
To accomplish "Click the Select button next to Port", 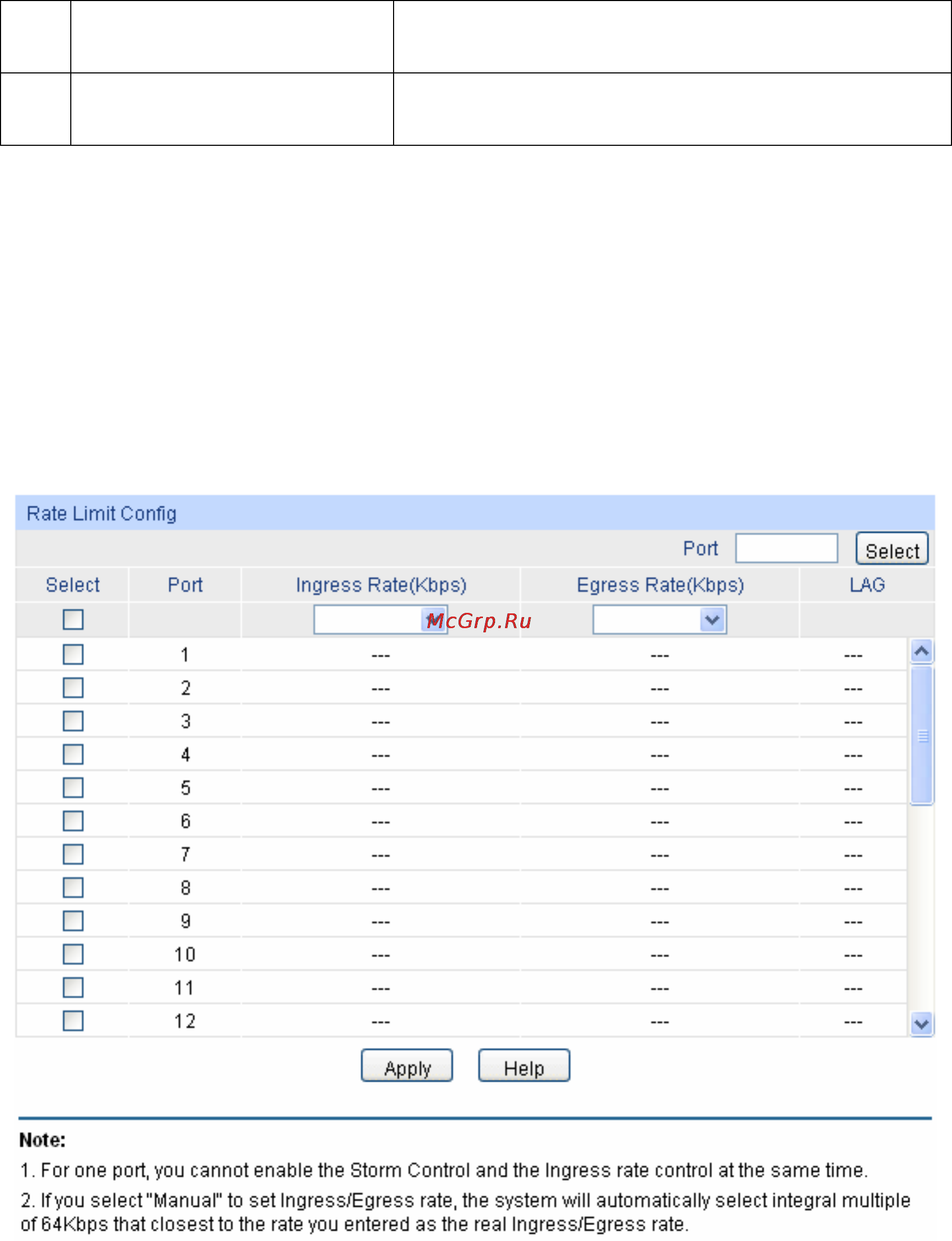I will tap(892, 548).
